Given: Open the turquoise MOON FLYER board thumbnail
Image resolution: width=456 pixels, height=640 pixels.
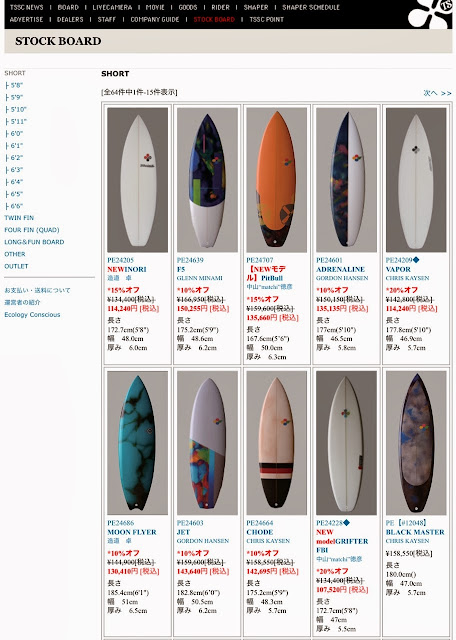Looking at the screenshot, I should pyautogui.click(x=138, y=443).
